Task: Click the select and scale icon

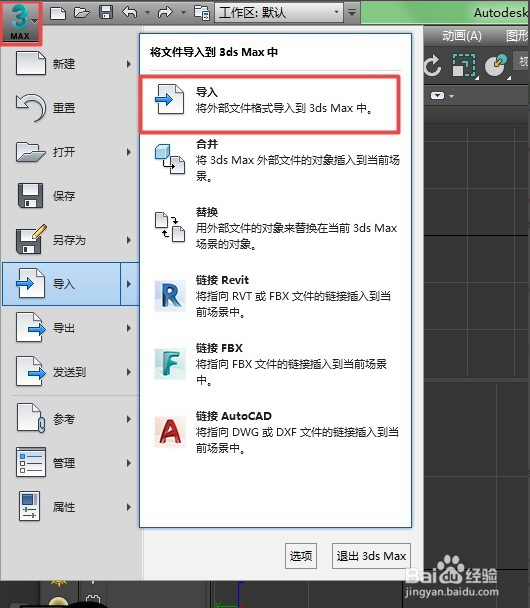Action: (x=464, y=65)
